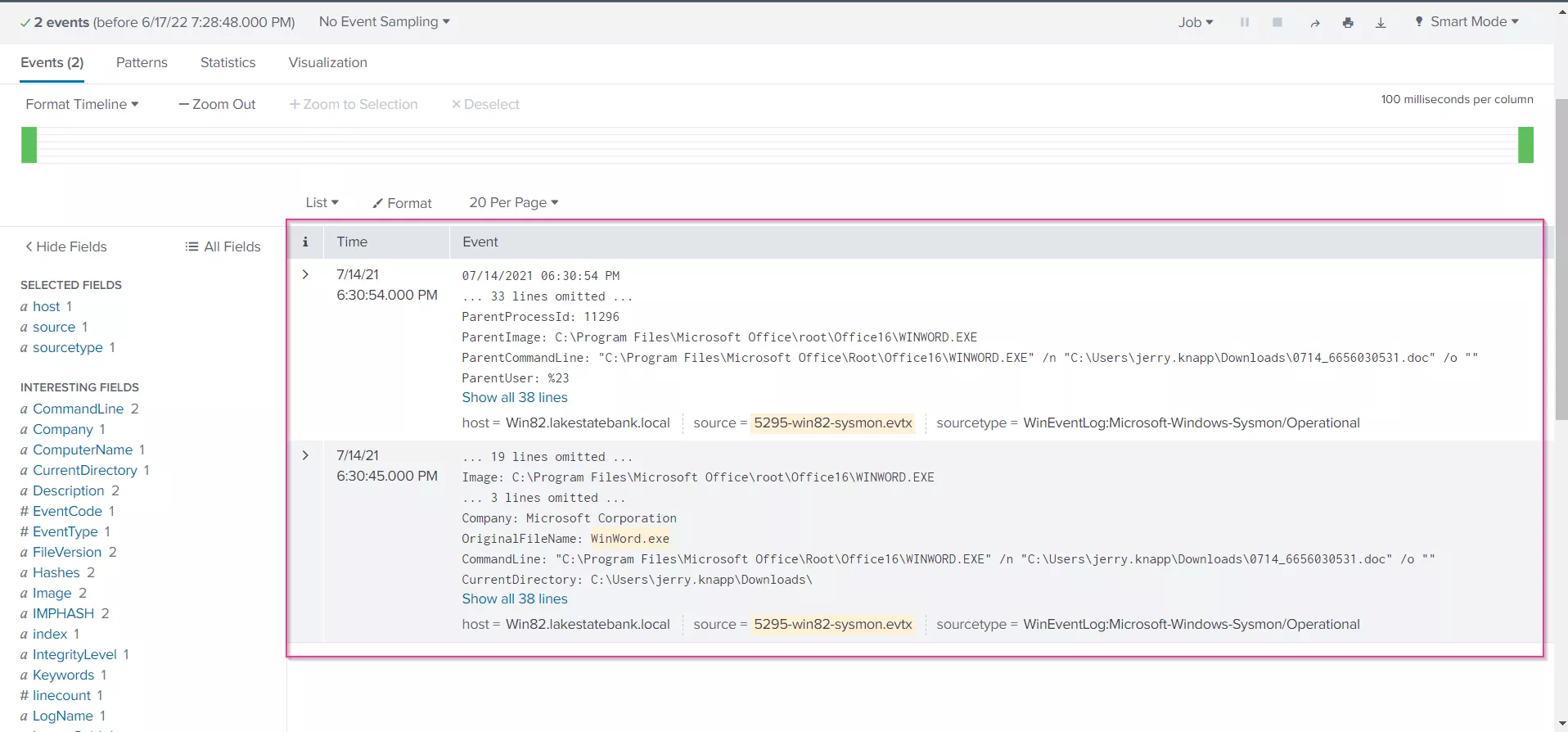Print the search results
The image size is (1568, 732).
[1348, 23]
